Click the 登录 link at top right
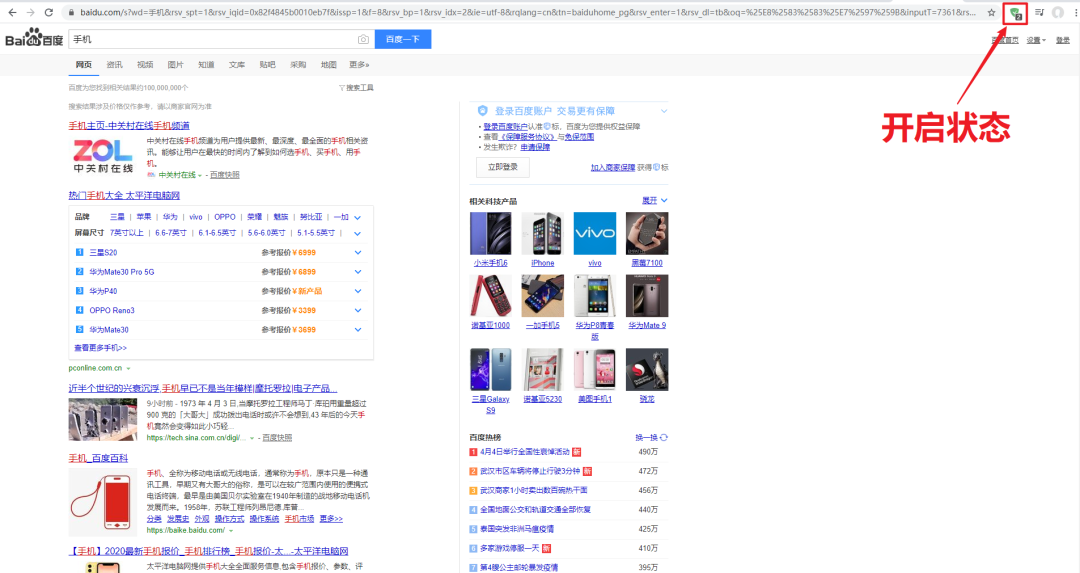 (x=1063, y=41)
